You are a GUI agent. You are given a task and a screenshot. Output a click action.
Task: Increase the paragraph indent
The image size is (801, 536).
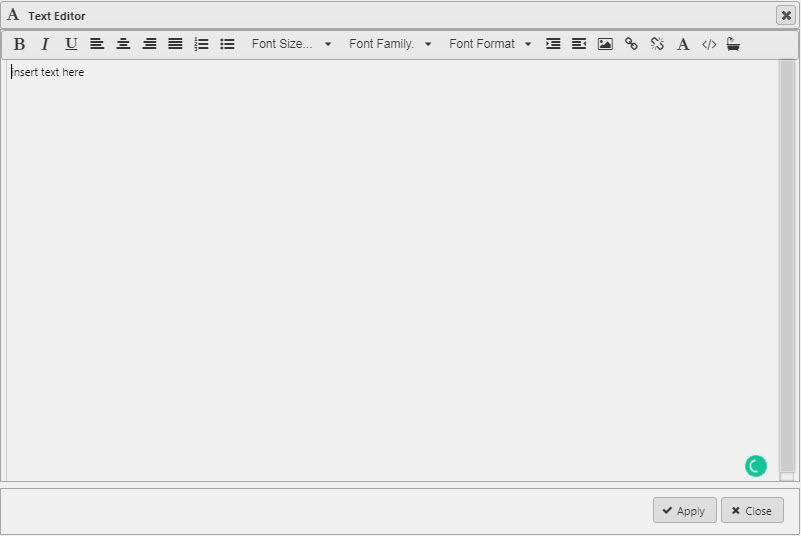[553, 44]
